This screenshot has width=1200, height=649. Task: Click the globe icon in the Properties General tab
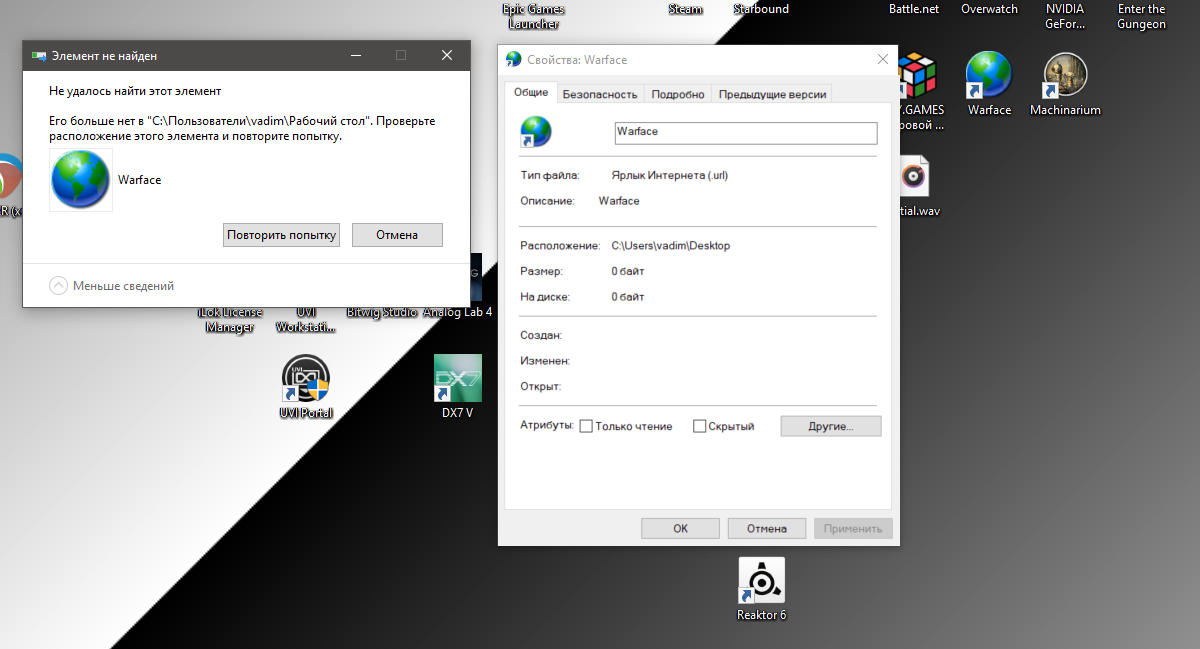point(536,131)
